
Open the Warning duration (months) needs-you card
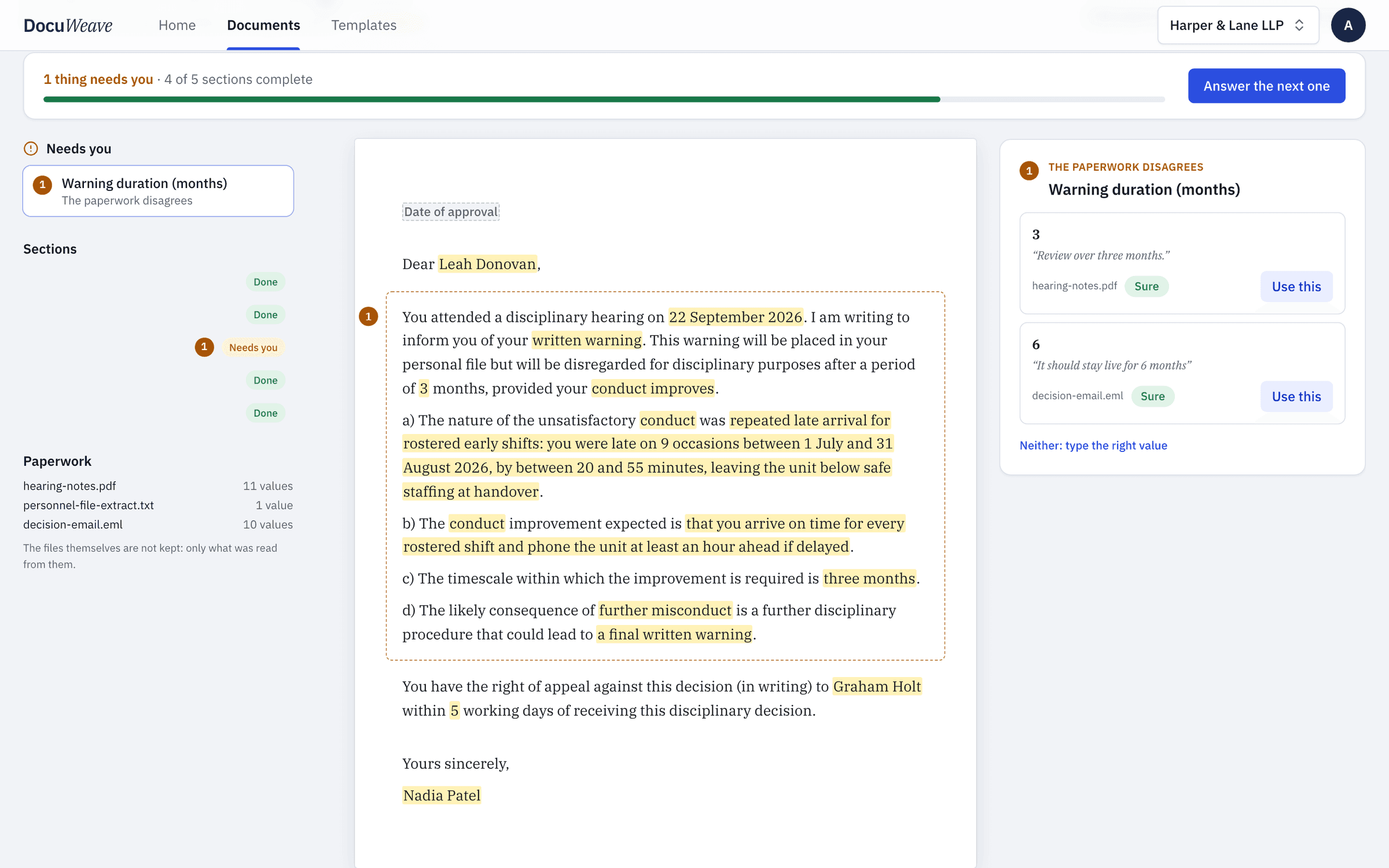[x=158, y=191]
